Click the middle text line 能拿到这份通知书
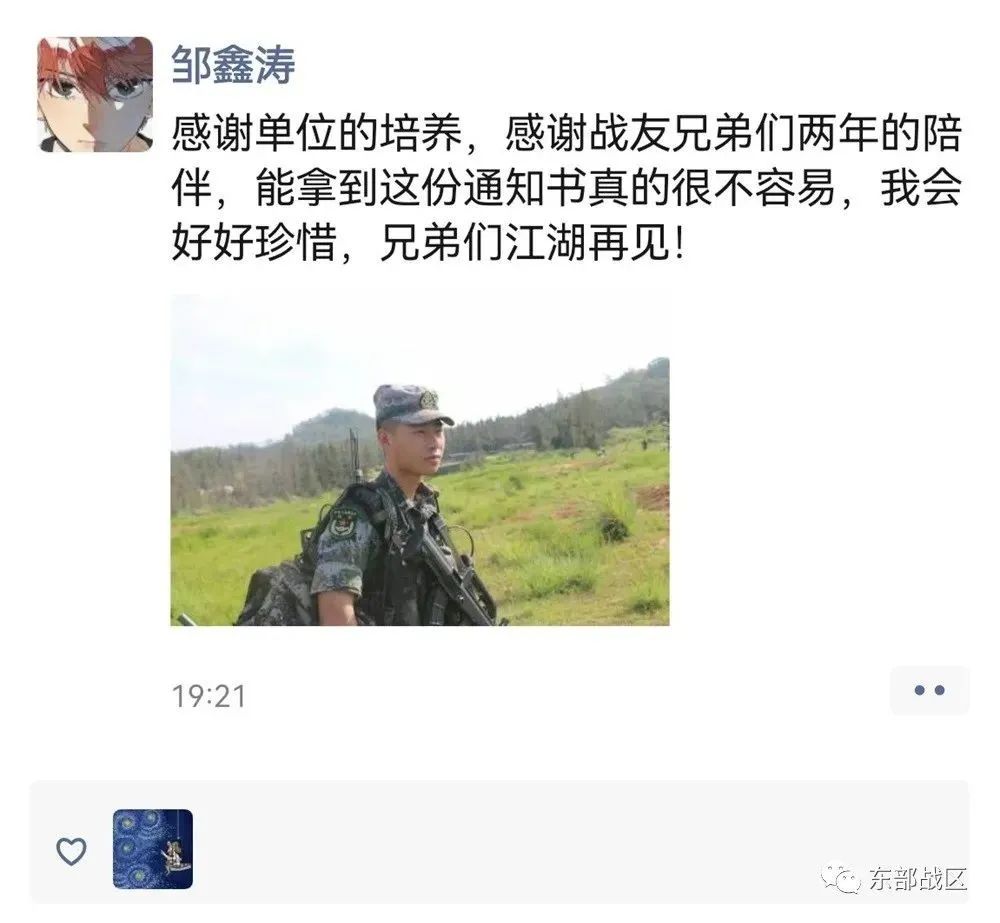This screenshot has width=1000, height=923. click(x=566, y=188)
